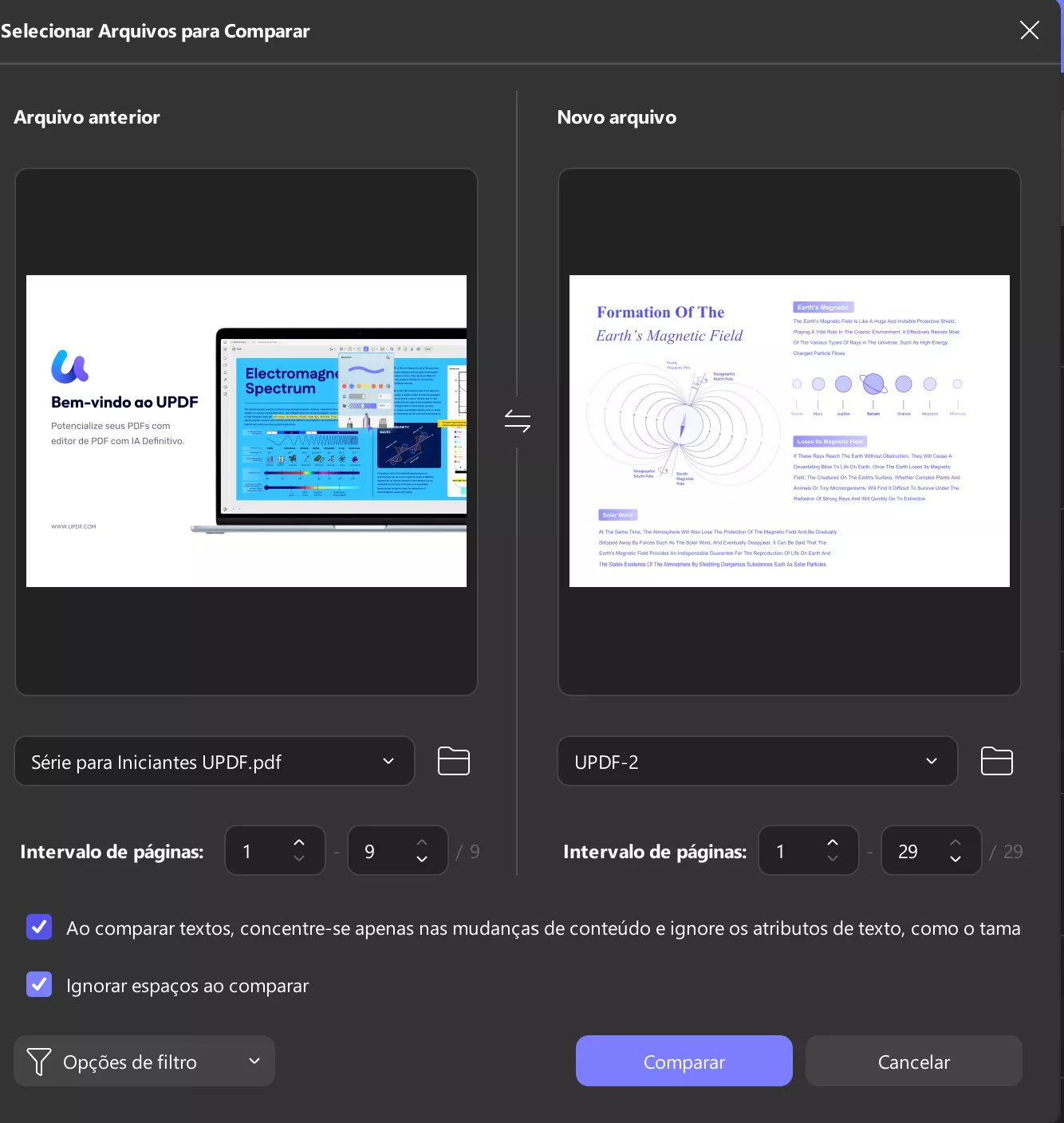Select the Bem-vindo ao UPDF preview thumbnail

(246, 431)
